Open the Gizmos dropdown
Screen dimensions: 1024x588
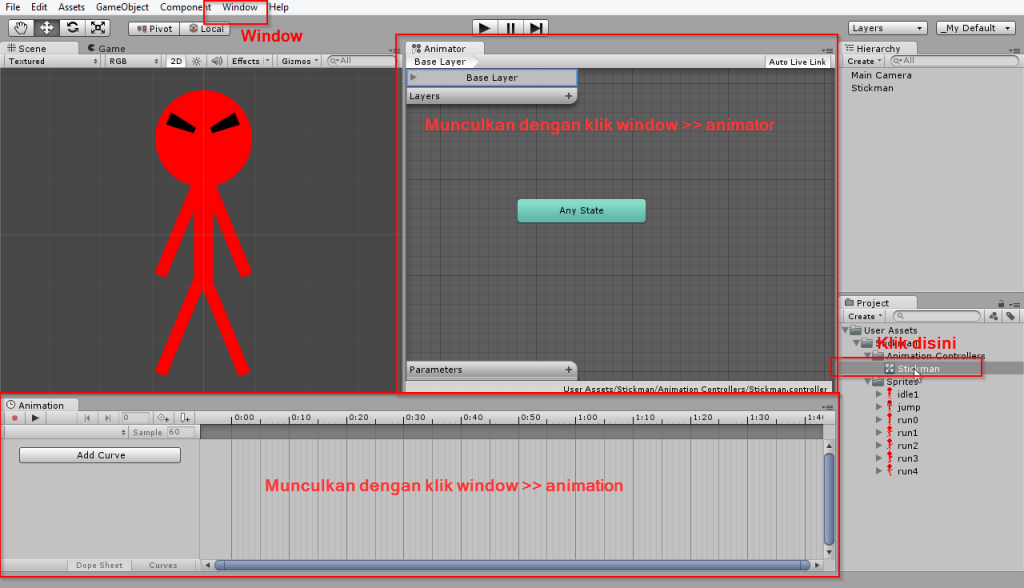click(x=299, y=61)
